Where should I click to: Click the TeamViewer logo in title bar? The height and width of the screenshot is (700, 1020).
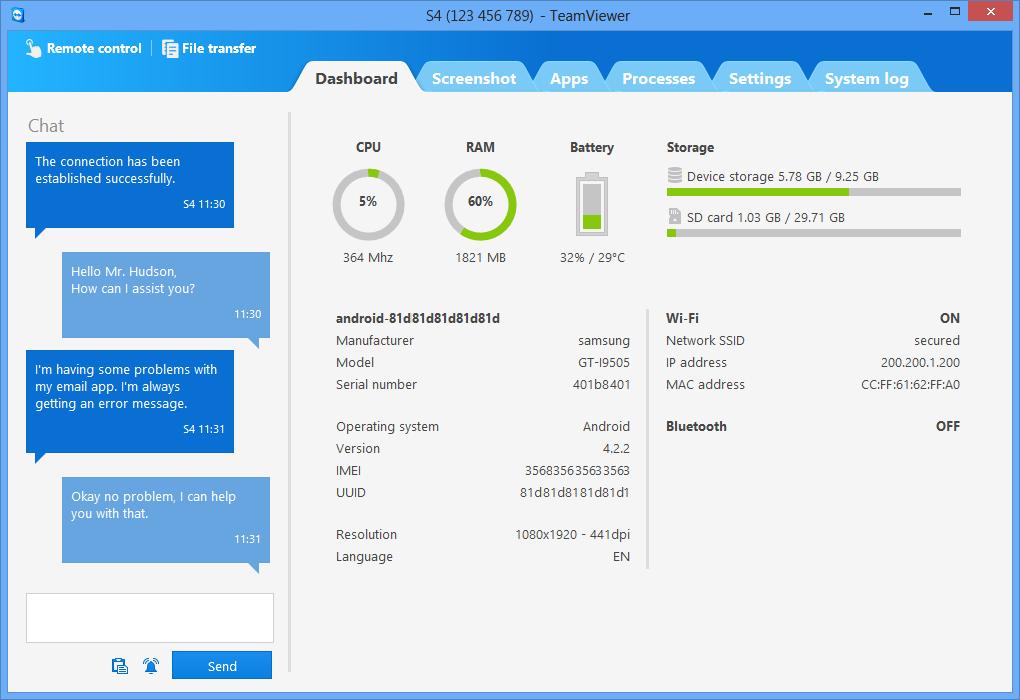[x=16, y=15]
